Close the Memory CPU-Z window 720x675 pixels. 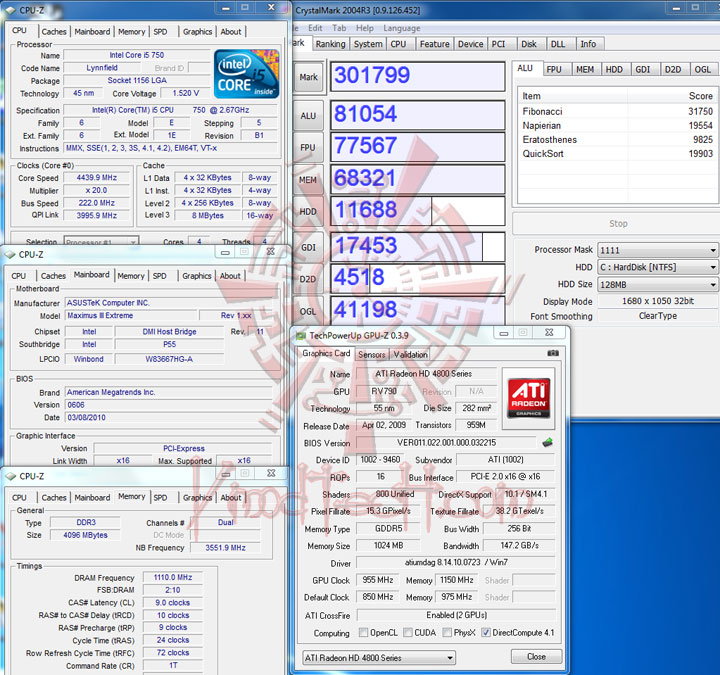(x=271, y=473)
